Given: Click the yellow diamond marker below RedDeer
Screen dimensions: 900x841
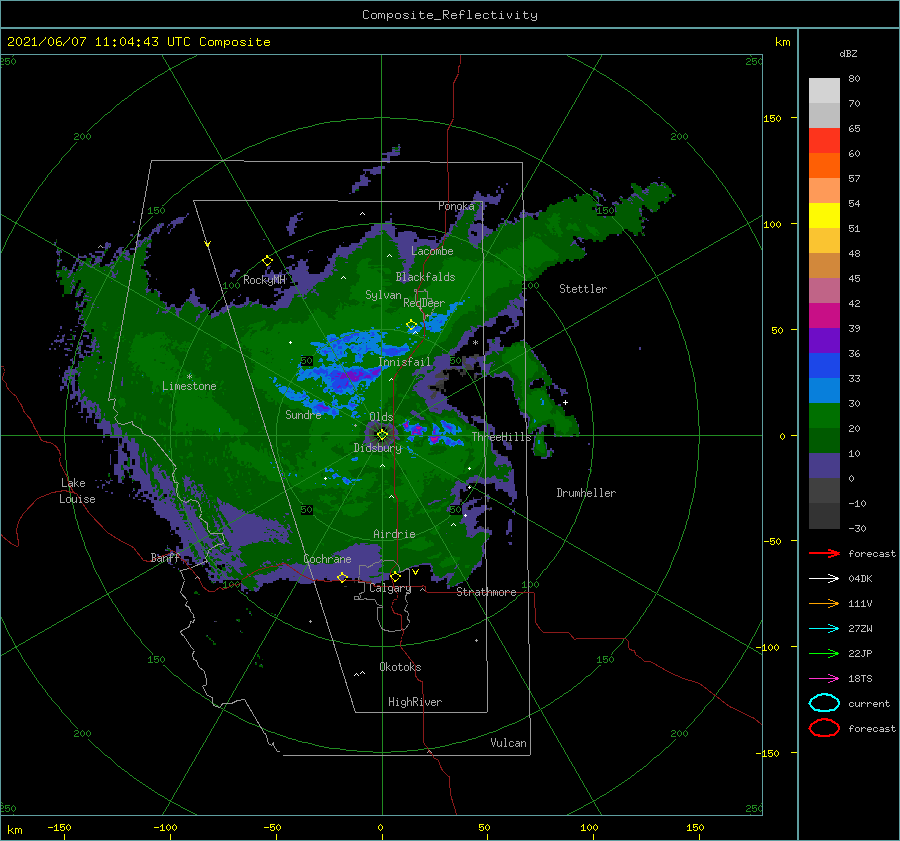Looking at the screenshot, I should pos(412,325).
